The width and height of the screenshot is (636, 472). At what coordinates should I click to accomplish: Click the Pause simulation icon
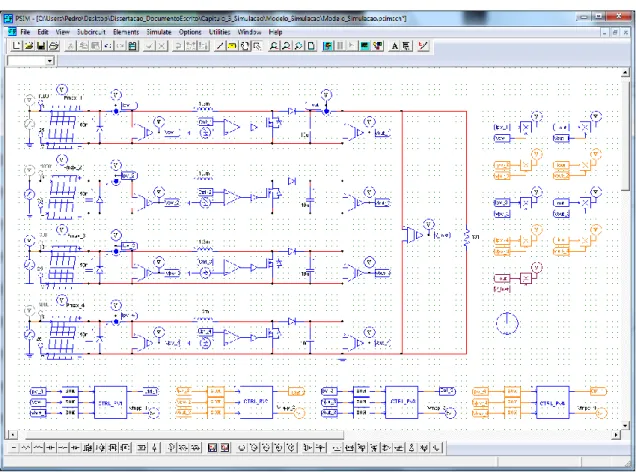340,46
